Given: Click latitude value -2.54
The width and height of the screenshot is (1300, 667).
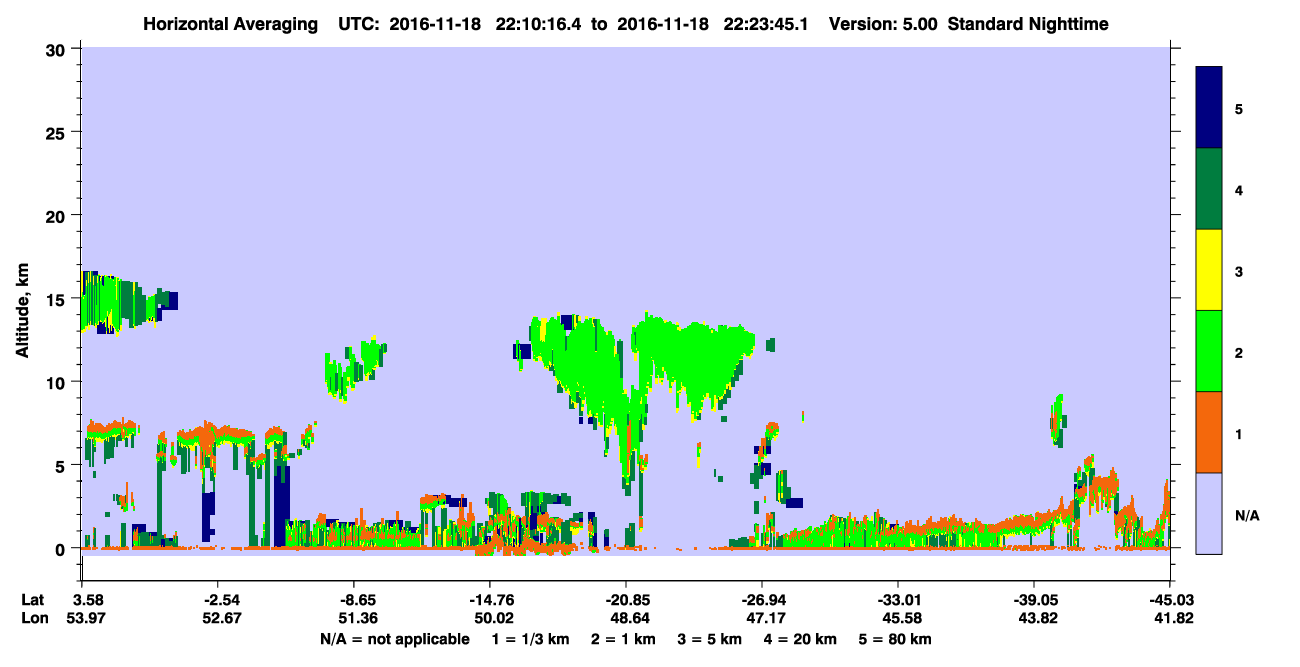Looking at the screenshot, I should pos(217,599).
